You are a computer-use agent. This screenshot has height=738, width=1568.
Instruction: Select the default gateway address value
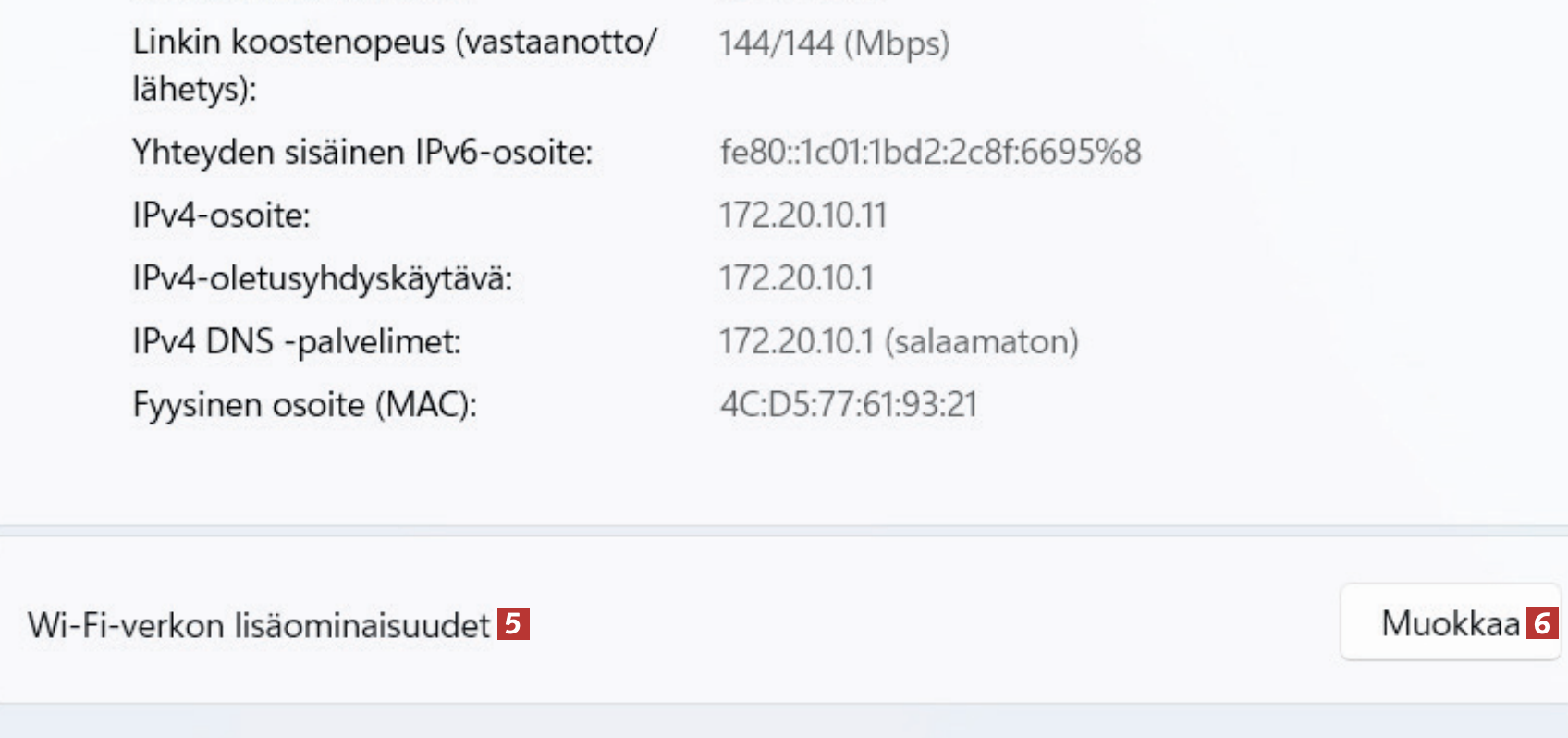796,278
